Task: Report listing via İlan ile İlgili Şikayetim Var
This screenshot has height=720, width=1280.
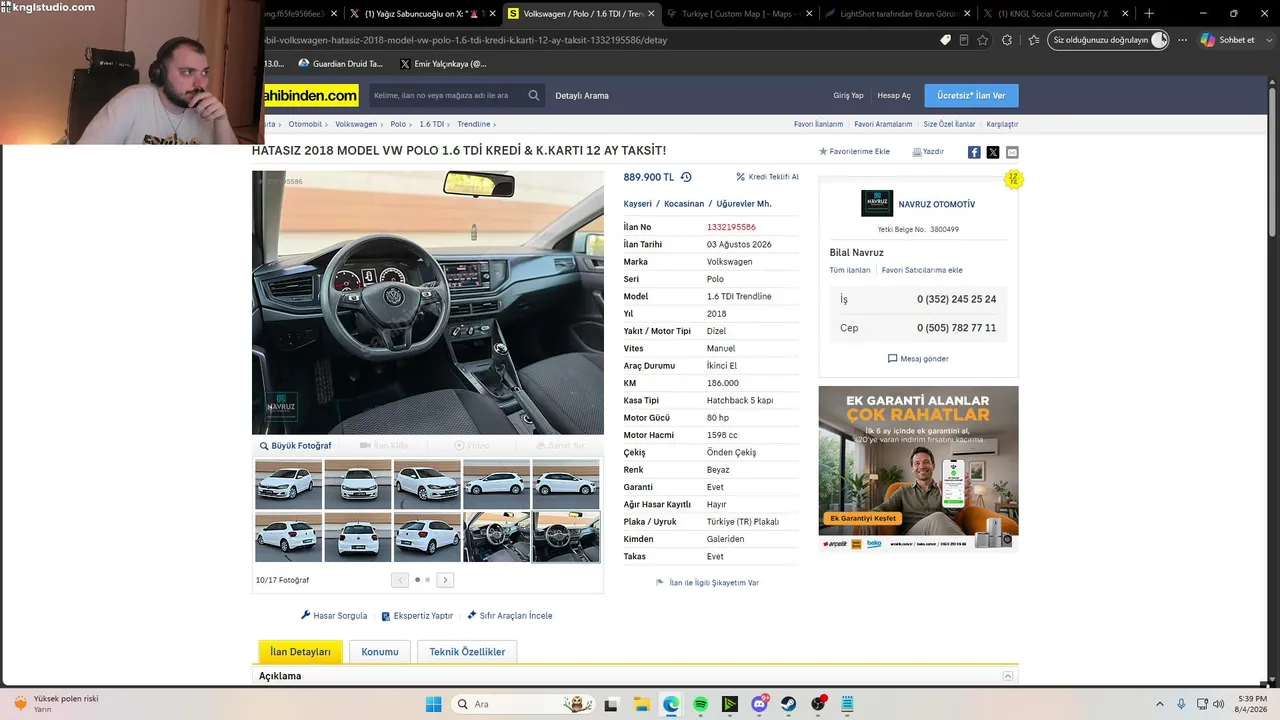Action: (707, 583)
